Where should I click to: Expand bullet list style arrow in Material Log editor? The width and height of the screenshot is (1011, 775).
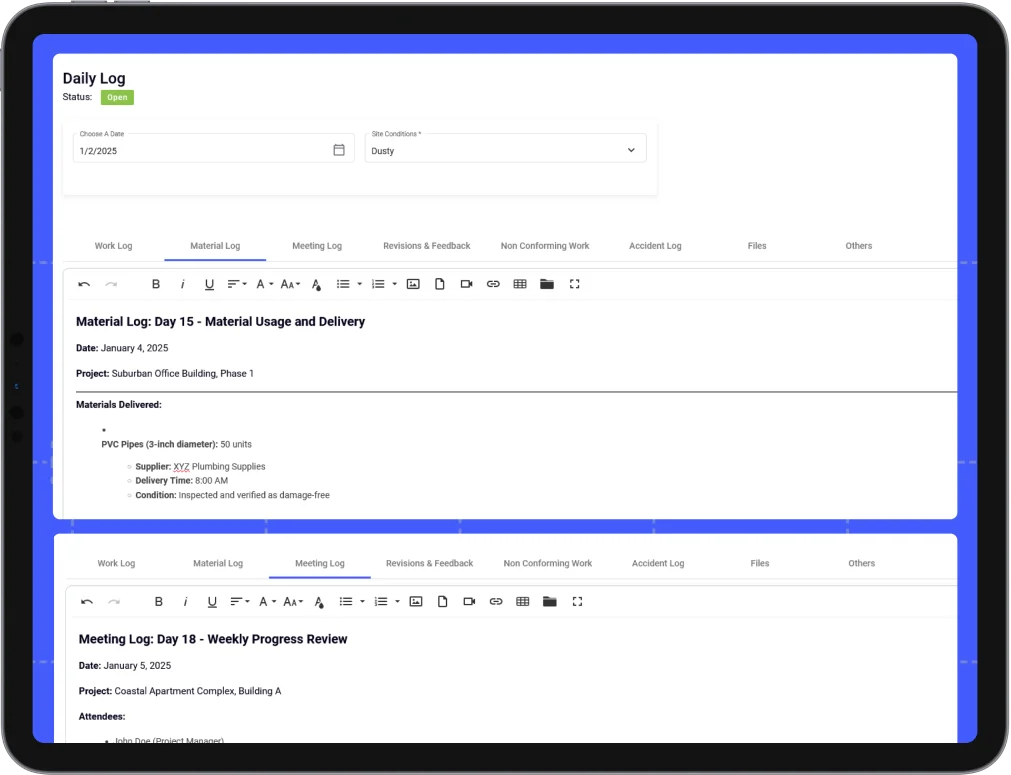click(360, 284)
